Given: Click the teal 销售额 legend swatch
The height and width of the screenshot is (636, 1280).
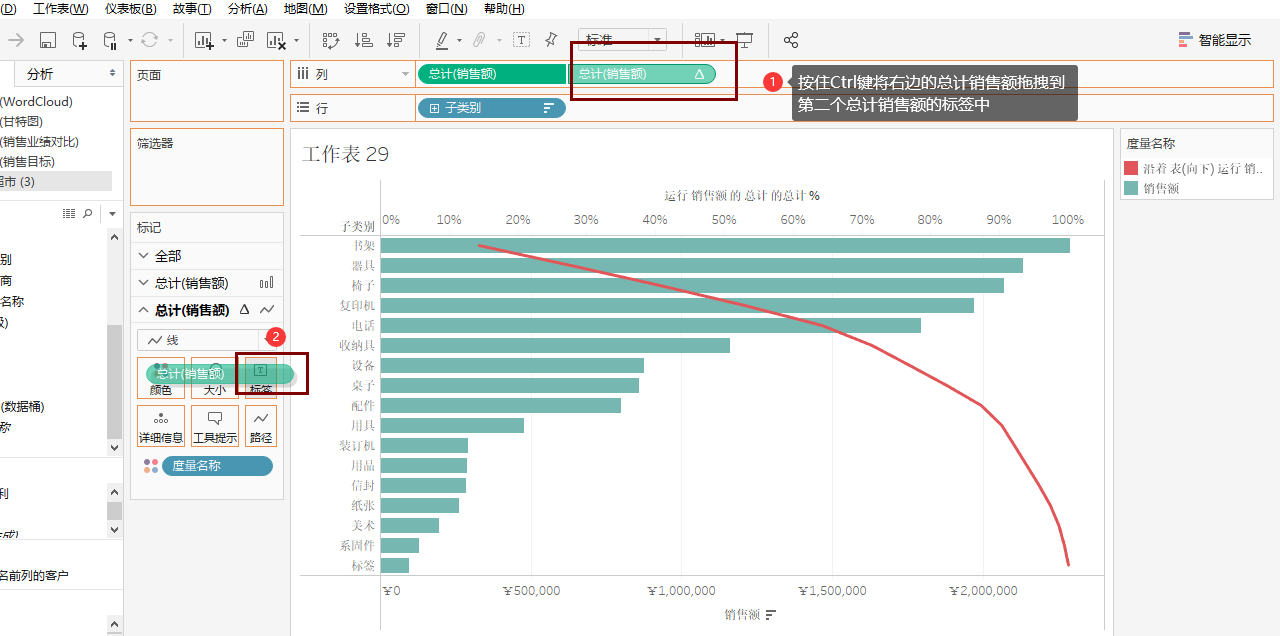Looking at the screenshot, I should (1131, 187).
